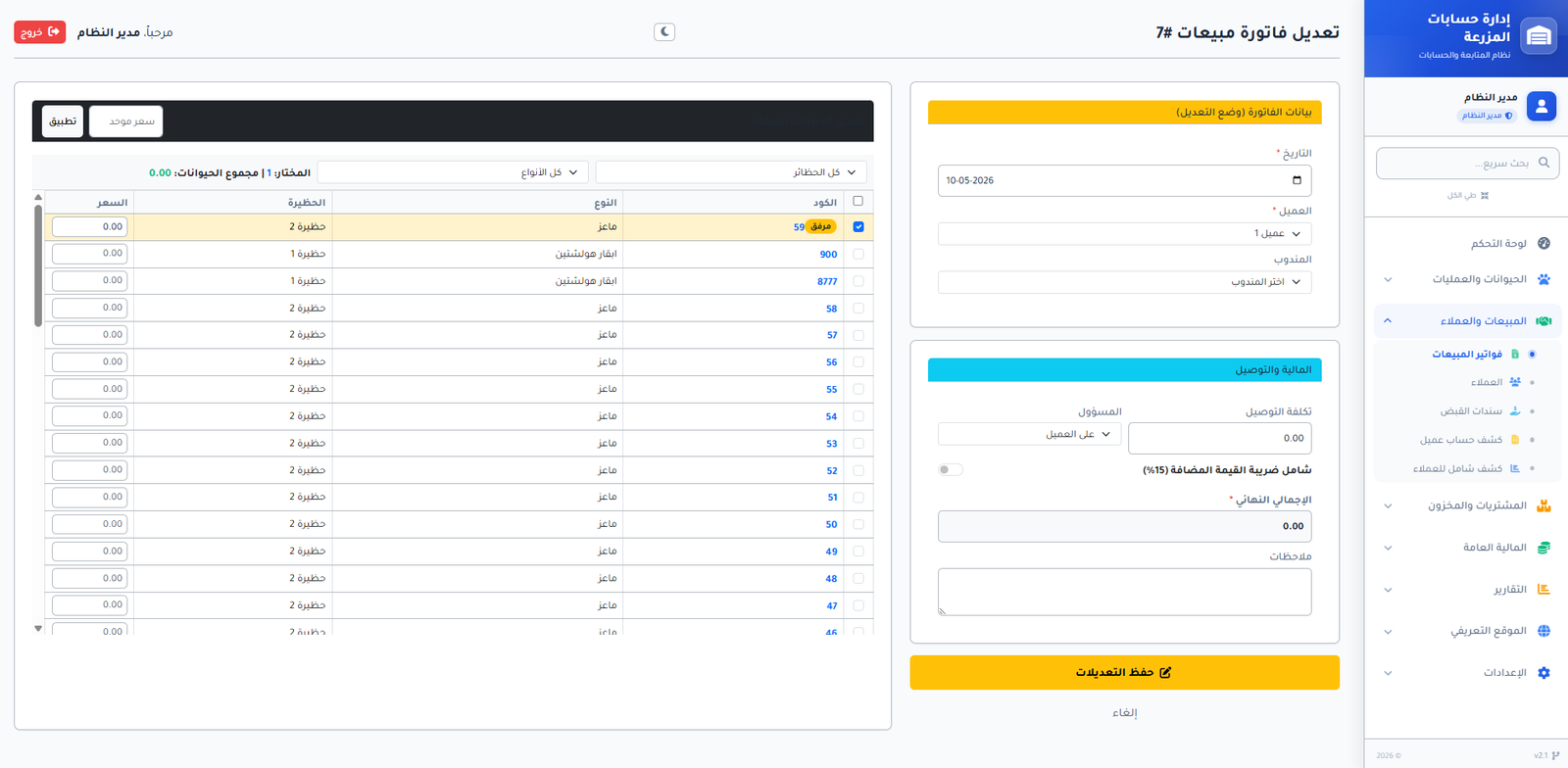
Task: Toggle the VAT inclusive 15% switch
Action: coord(951,469)
